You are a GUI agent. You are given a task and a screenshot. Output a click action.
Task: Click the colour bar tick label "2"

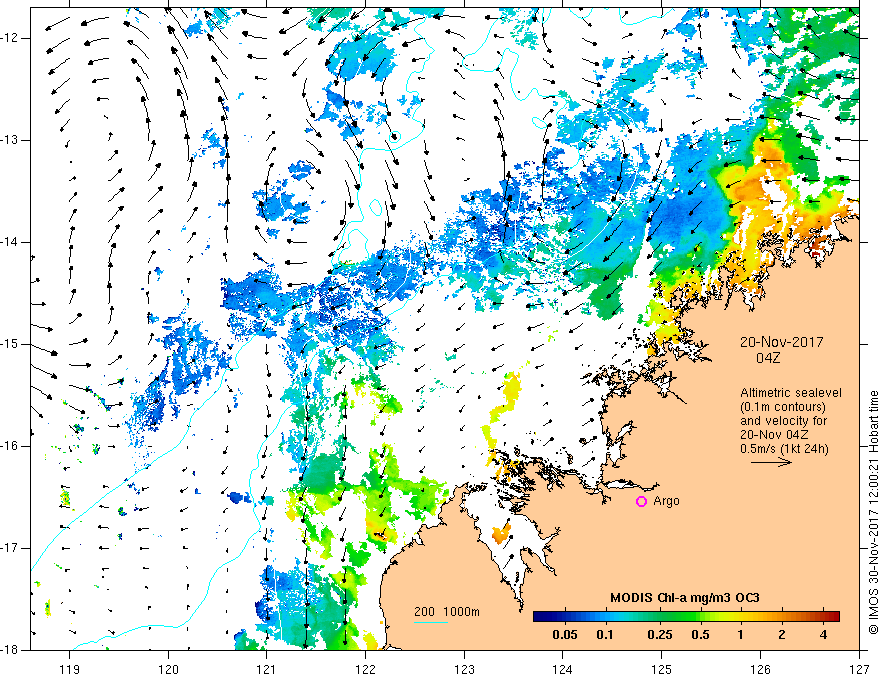(x=782, y=635)
